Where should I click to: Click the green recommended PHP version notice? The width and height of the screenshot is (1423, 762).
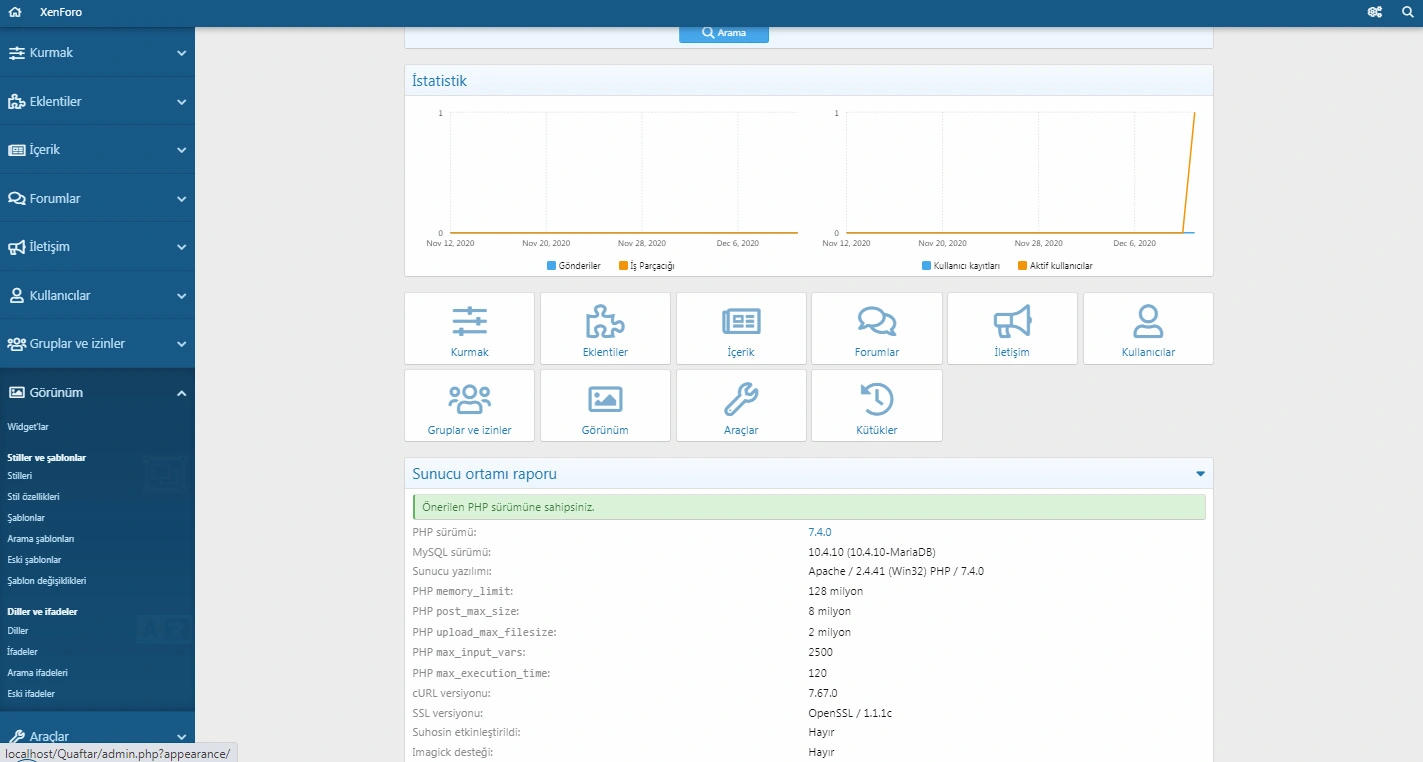(809, 507)
